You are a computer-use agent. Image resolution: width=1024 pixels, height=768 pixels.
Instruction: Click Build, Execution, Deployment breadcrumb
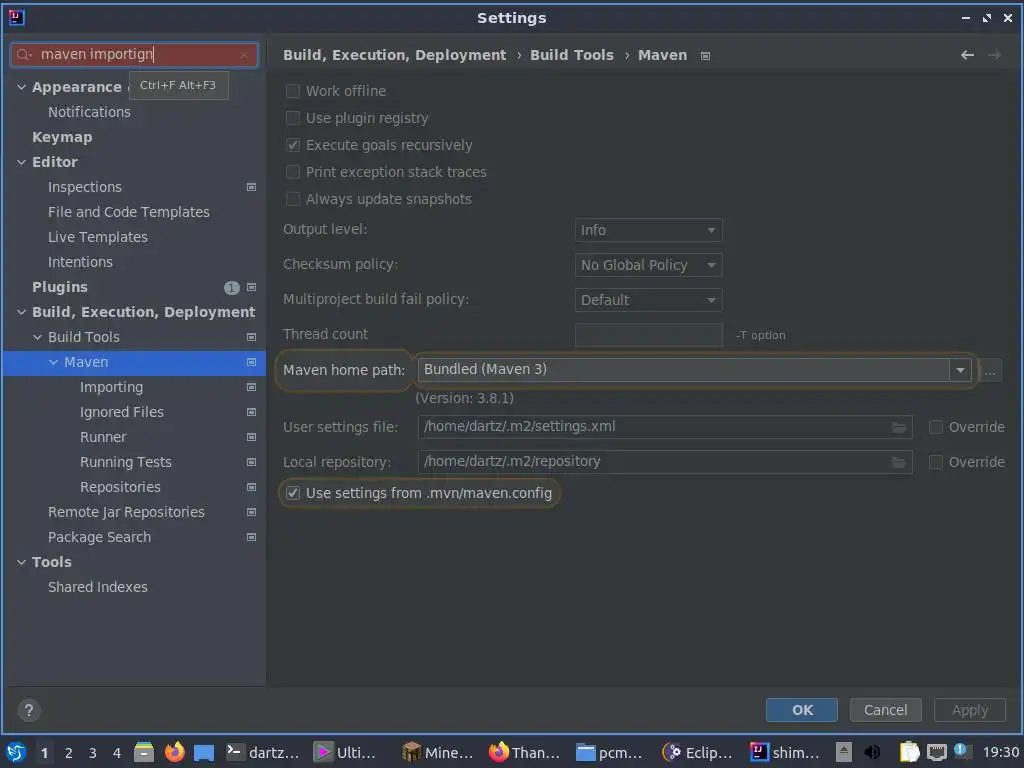coord(394,55)
